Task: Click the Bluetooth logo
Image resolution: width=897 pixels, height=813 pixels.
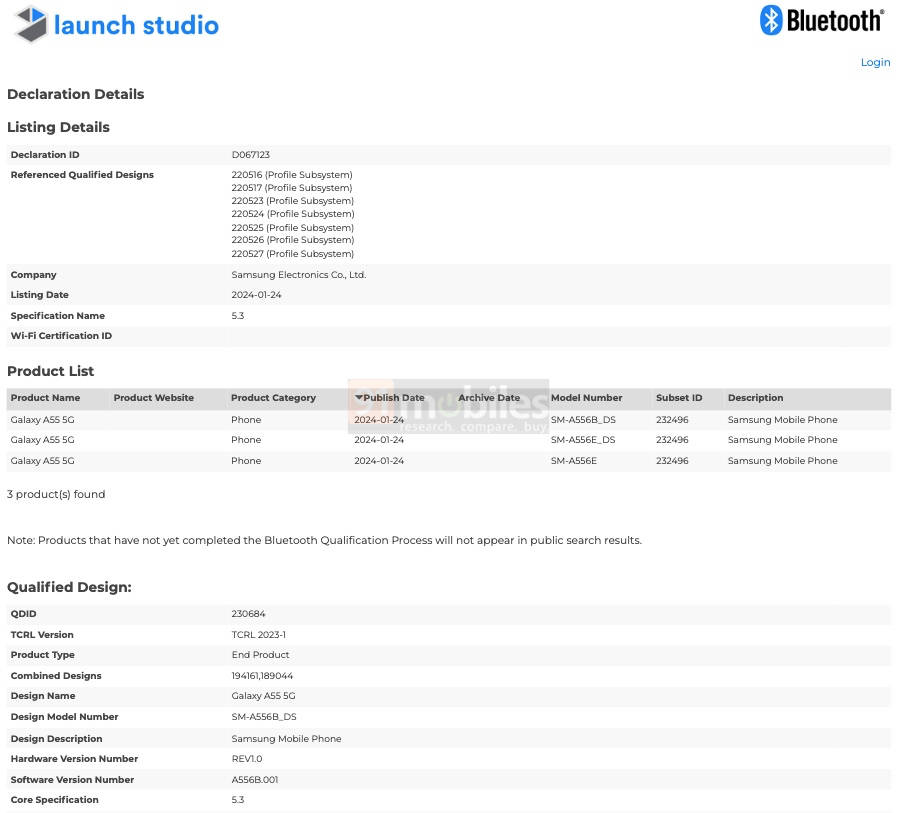Action: click(x=821, y=21)
